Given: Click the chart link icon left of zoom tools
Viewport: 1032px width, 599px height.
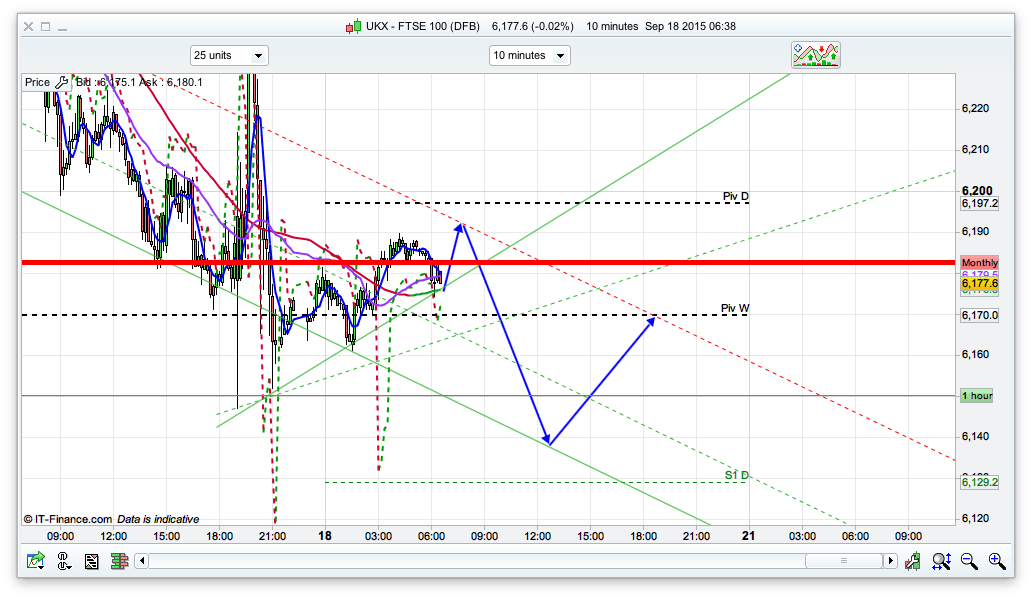Looking at the screenshot, I should click(914, 562).
